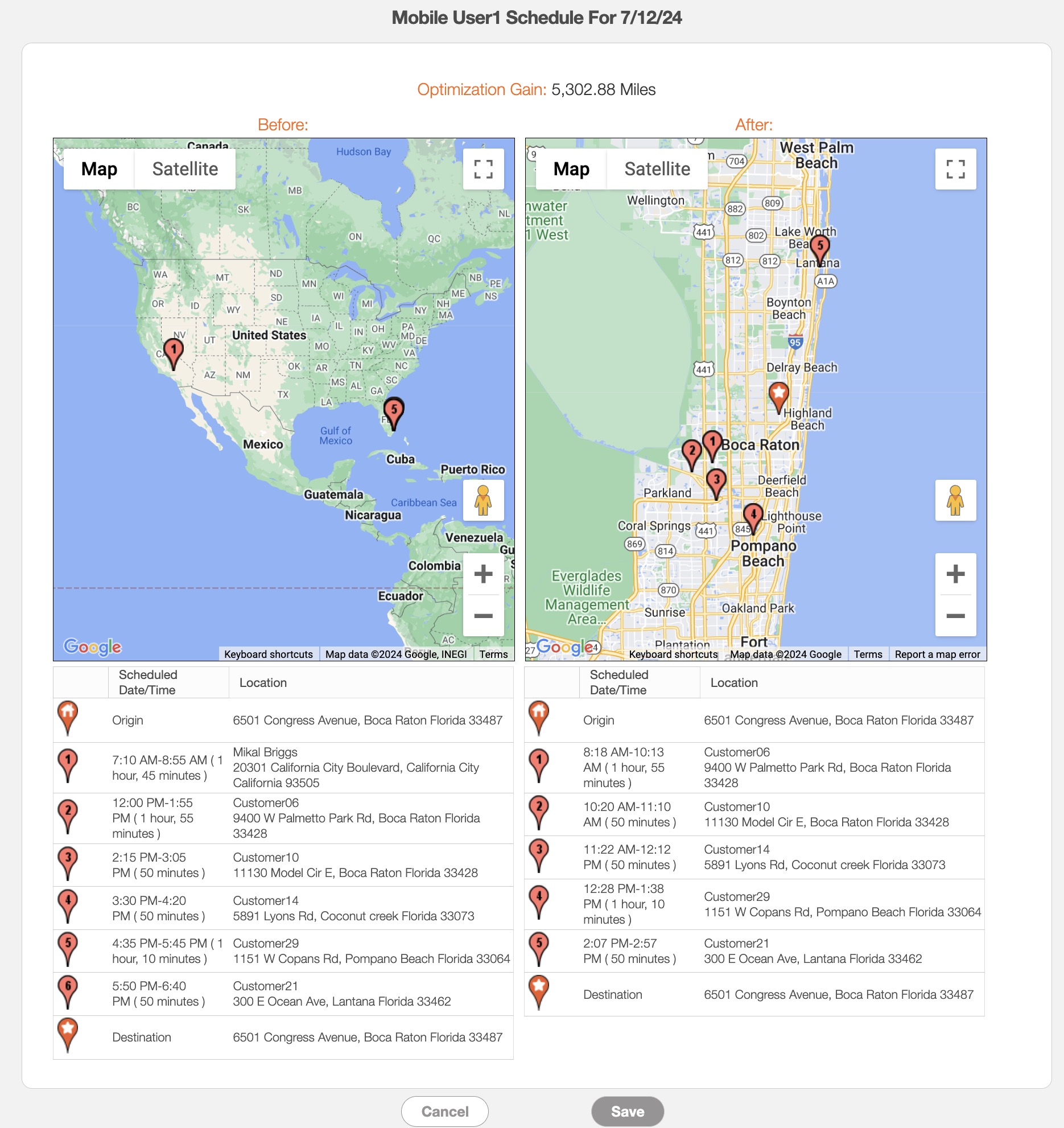The height and width of the screenshot is (1128, 1064).
Task: Cancel the schedule optimization
Action: [x=445, y=1111]
